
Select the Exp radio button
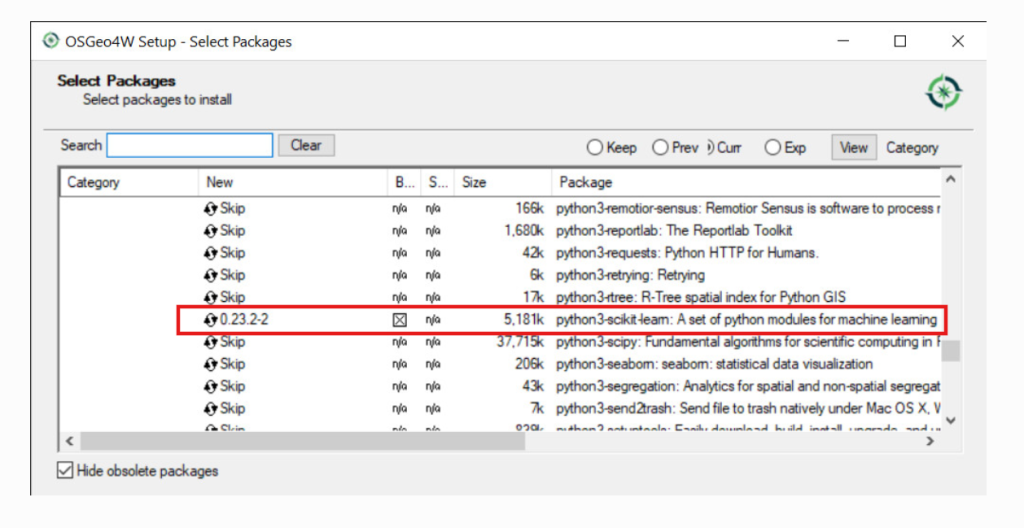click(x=772, y=148)
